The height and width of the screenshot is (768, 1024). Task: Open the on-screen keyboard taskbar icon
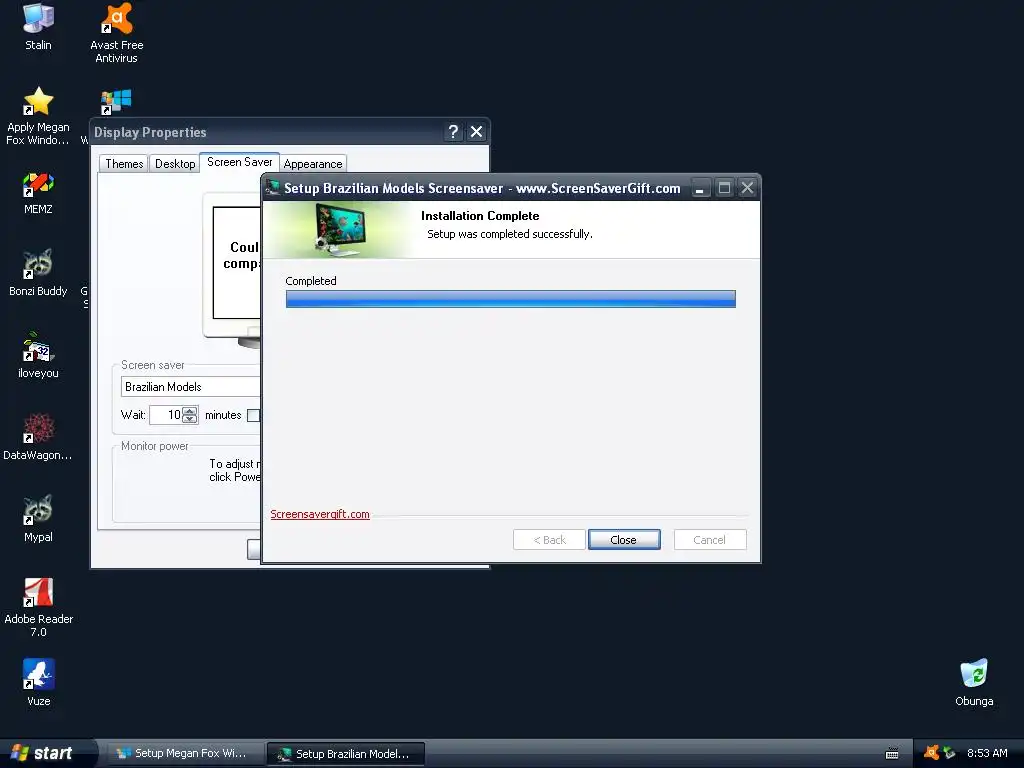point(891,754)
